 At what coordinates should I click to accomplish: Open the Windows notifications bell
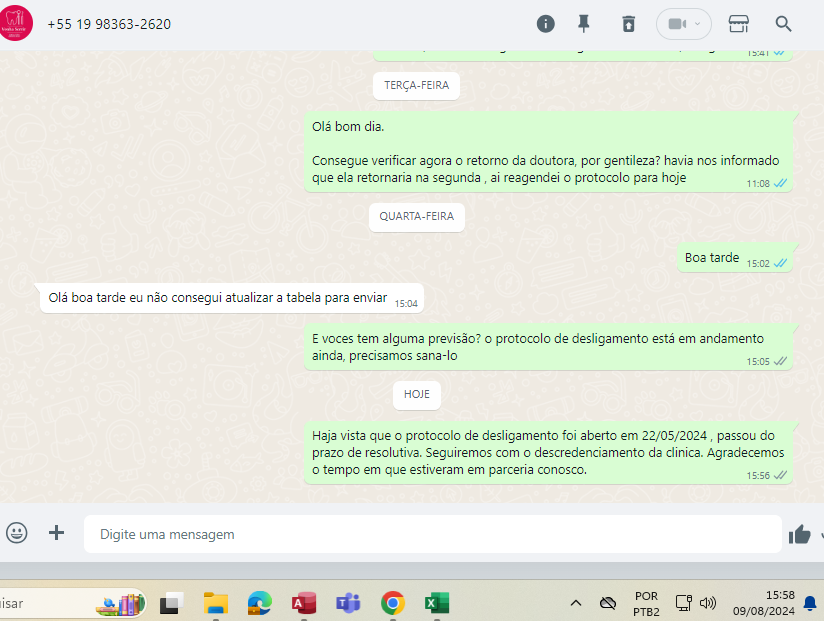tap(810, 603)
